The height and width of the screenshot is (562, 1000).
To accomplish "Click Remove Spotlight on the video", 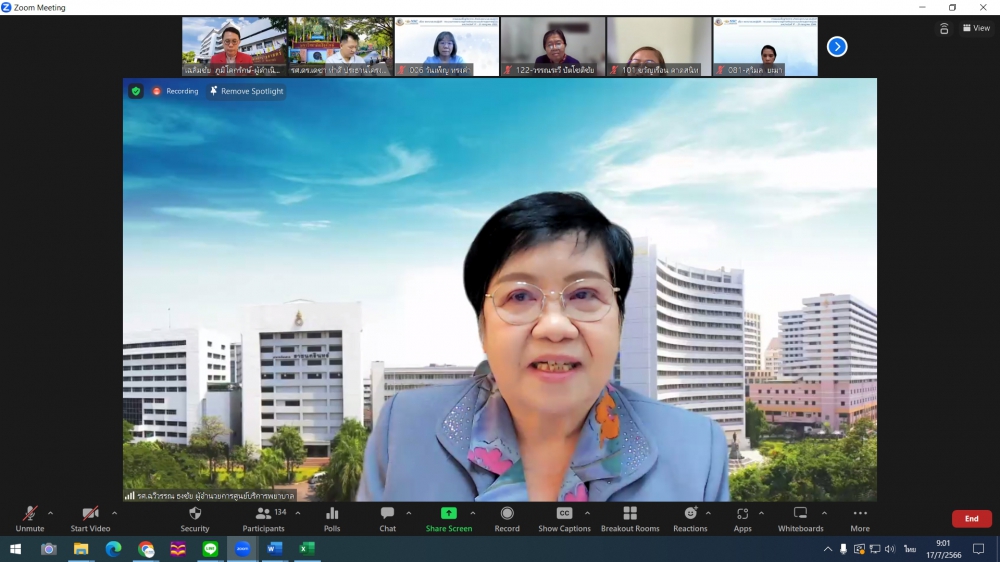I will click(x=246, y=91).
